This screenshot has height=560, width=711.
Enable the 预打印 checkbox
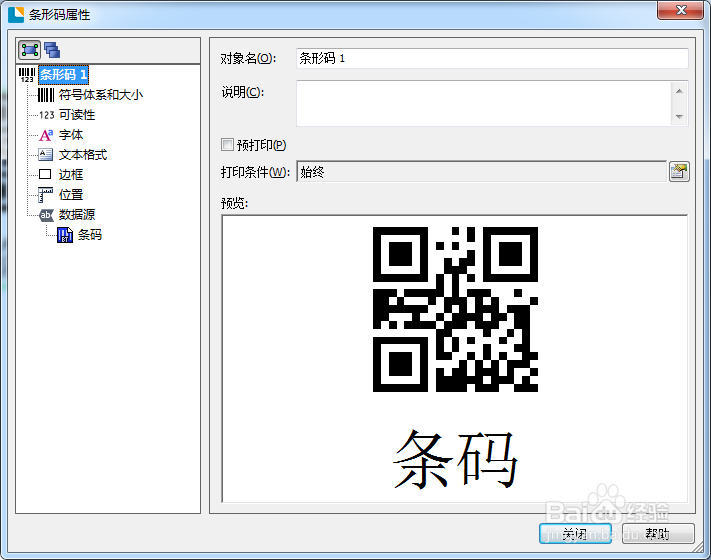point(227,145)
